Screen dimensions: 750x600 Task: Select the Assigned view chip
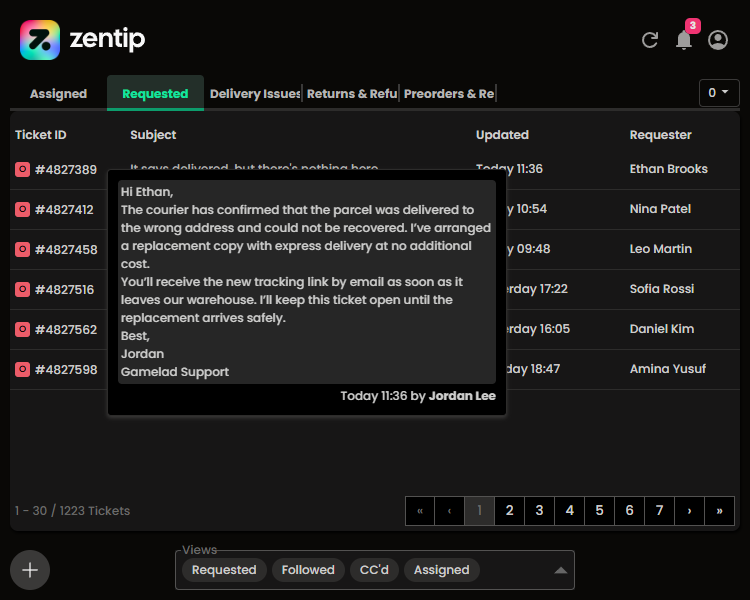441,570
